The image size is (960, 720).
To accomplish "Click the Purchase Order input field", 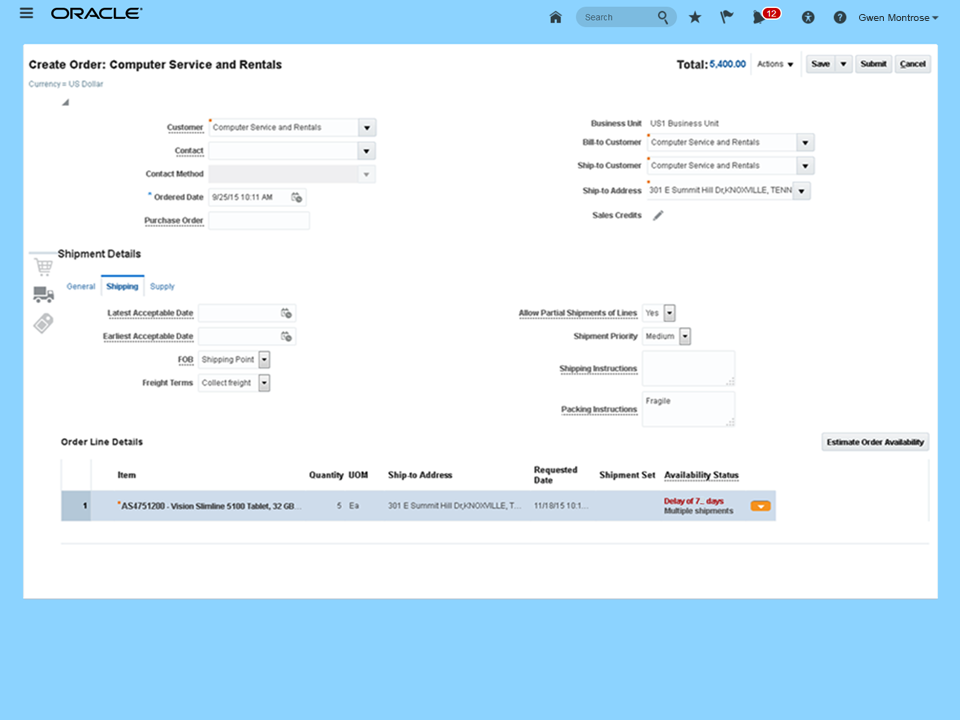I will coord(258,220).
